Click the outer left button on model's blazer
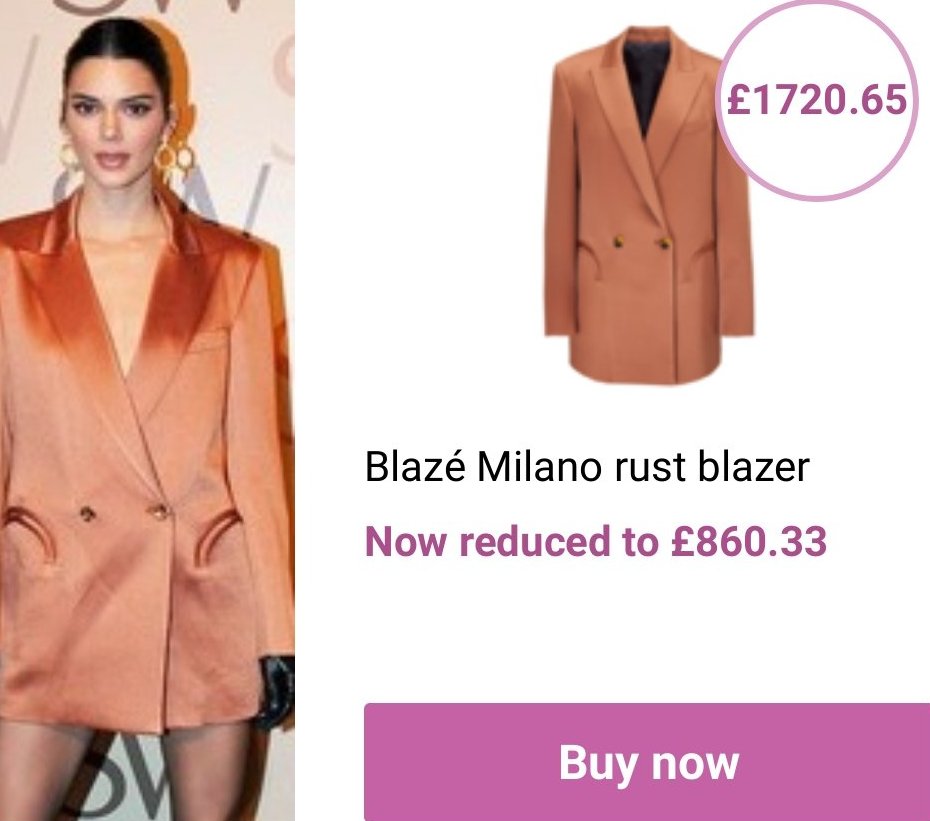This screenshot has width=930, height=821. (x=87, y=514)
